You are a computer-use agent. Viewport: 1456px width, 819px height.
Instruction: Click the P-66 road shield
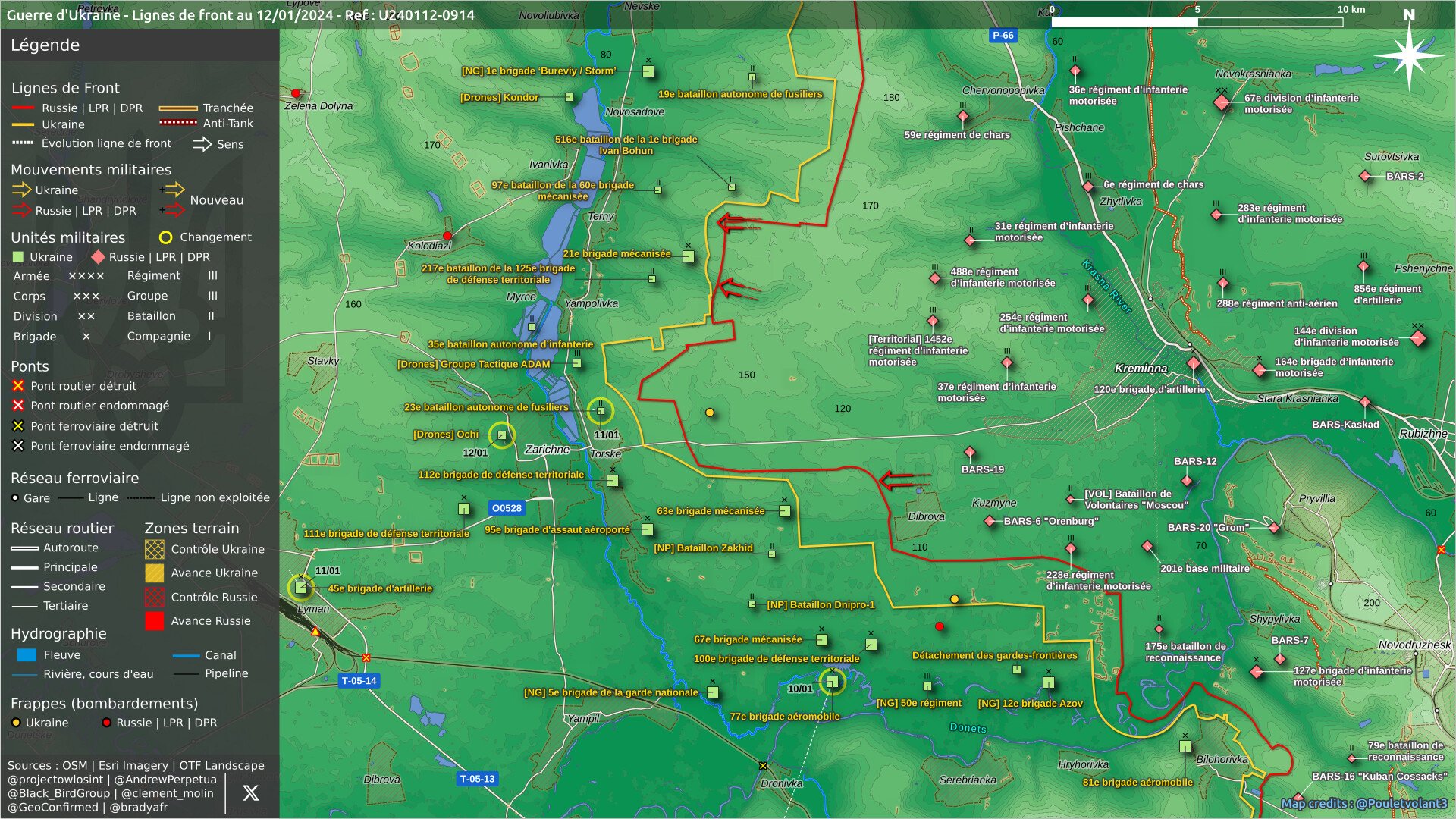(x=1003, y=35)
